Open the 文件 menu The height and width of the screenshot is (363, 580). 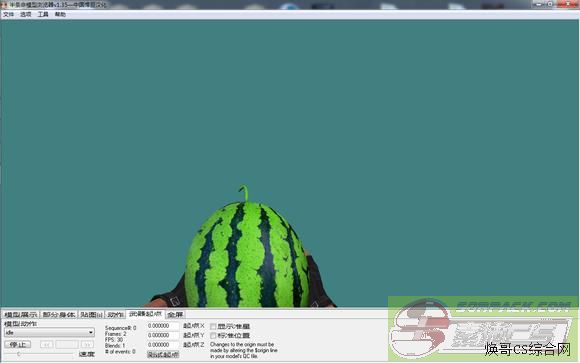tap(8, 14)
